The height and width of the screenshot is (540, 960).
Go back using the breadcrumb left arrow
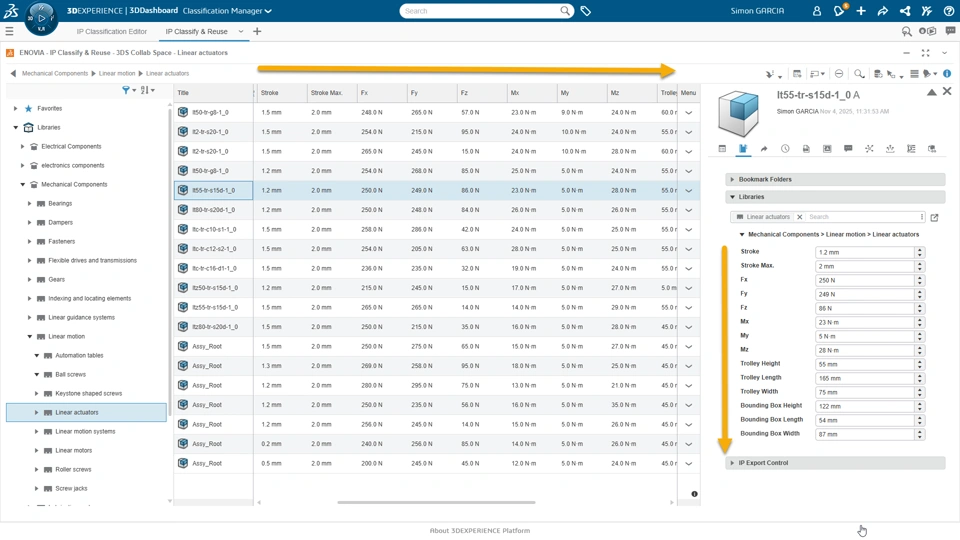coord(13,73)
